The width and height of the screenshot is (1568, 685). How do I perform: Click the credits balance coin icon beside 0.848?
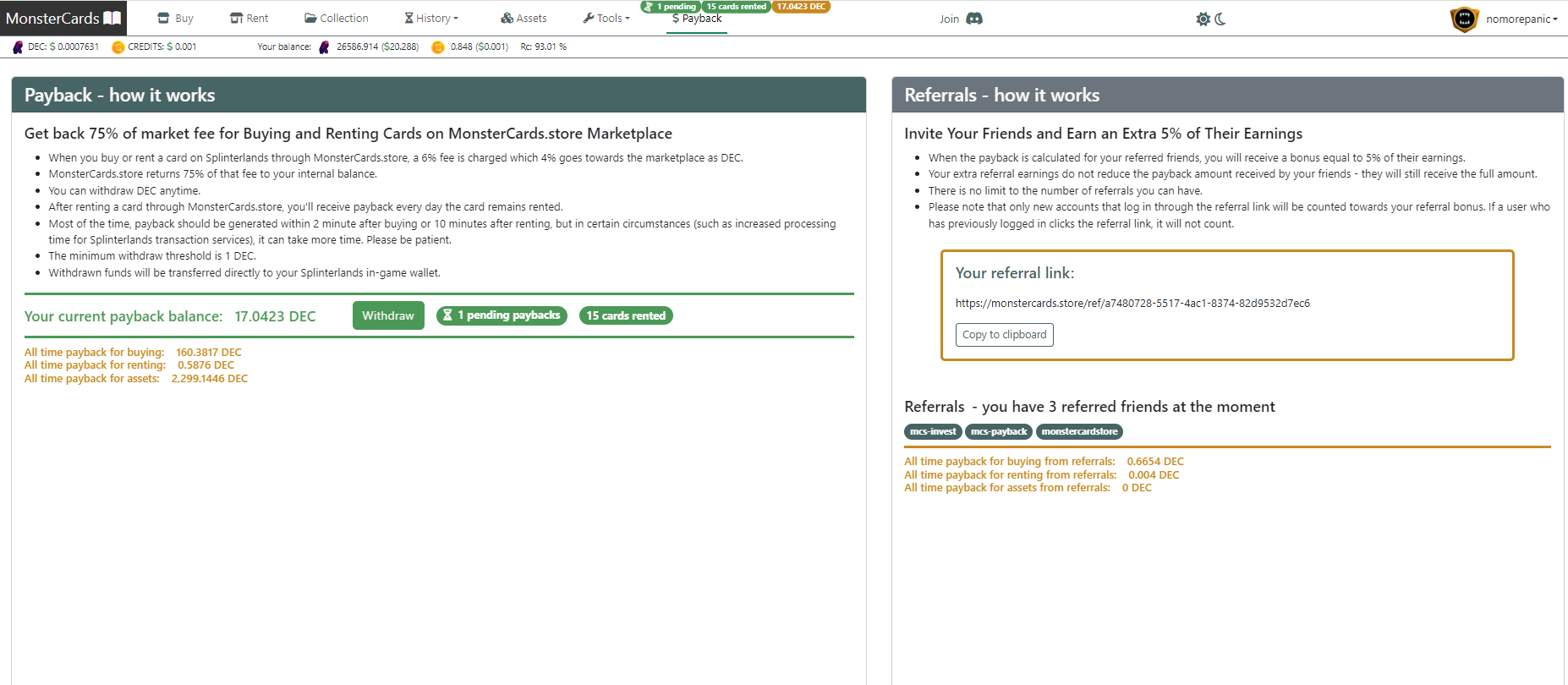pos(438,47)
